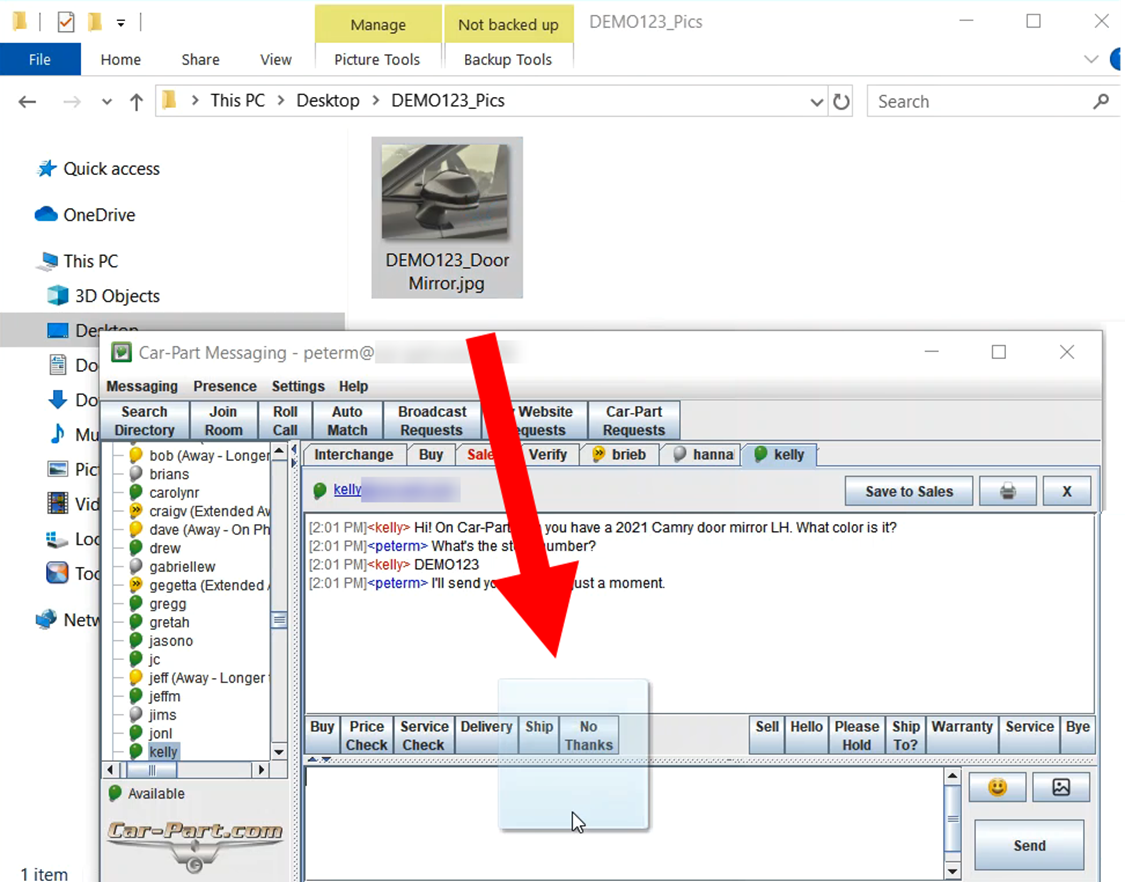
Task: Switch to the Interchange tab
Action: tap(354, 455)
